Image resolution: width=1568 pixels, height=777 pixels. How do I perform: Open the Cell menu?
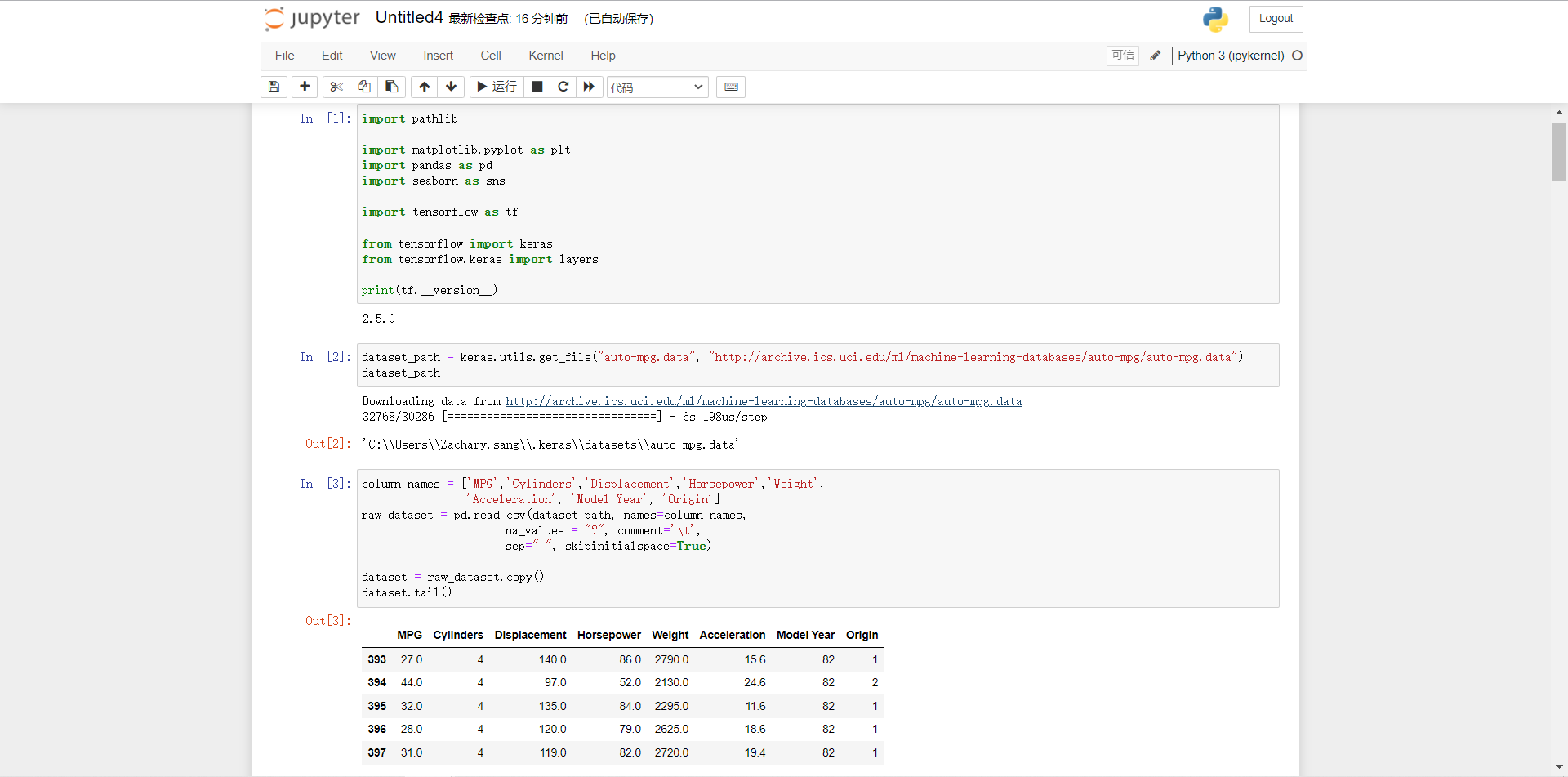coord(491,56)
